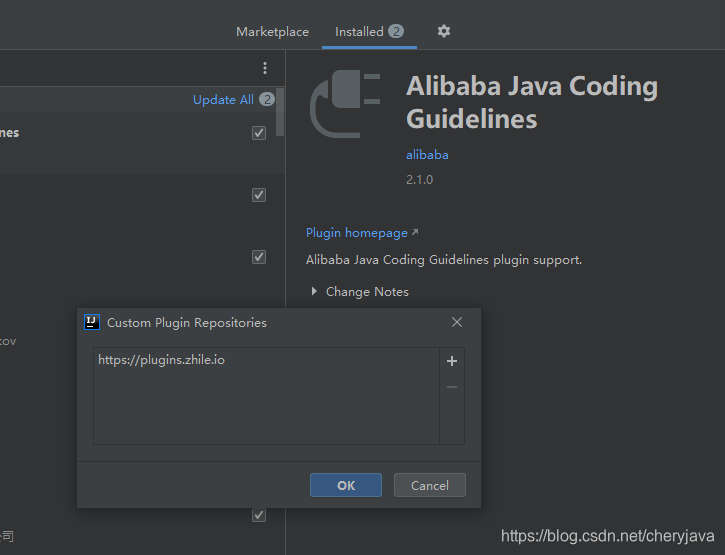Open the three-dot options menu
Image resolution: width=725 pixels, height=555 pixels.
point(265,68)
